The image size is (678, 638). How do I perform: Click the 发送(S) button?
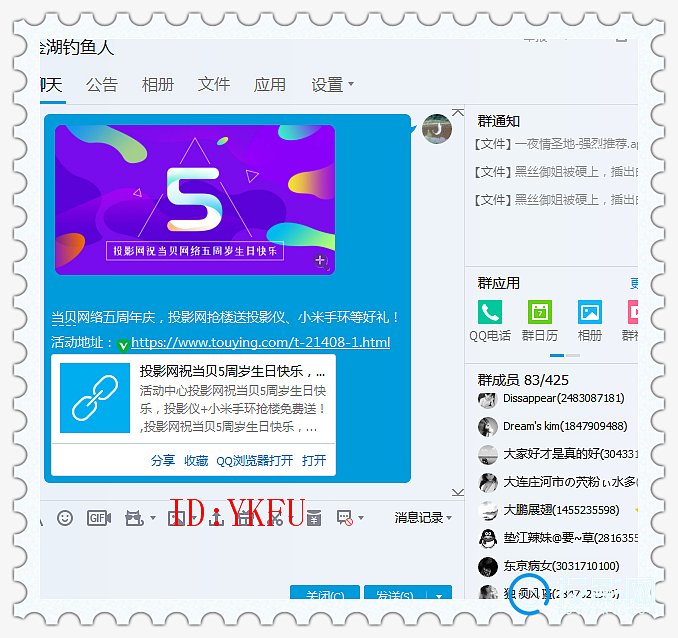point(396,593)
